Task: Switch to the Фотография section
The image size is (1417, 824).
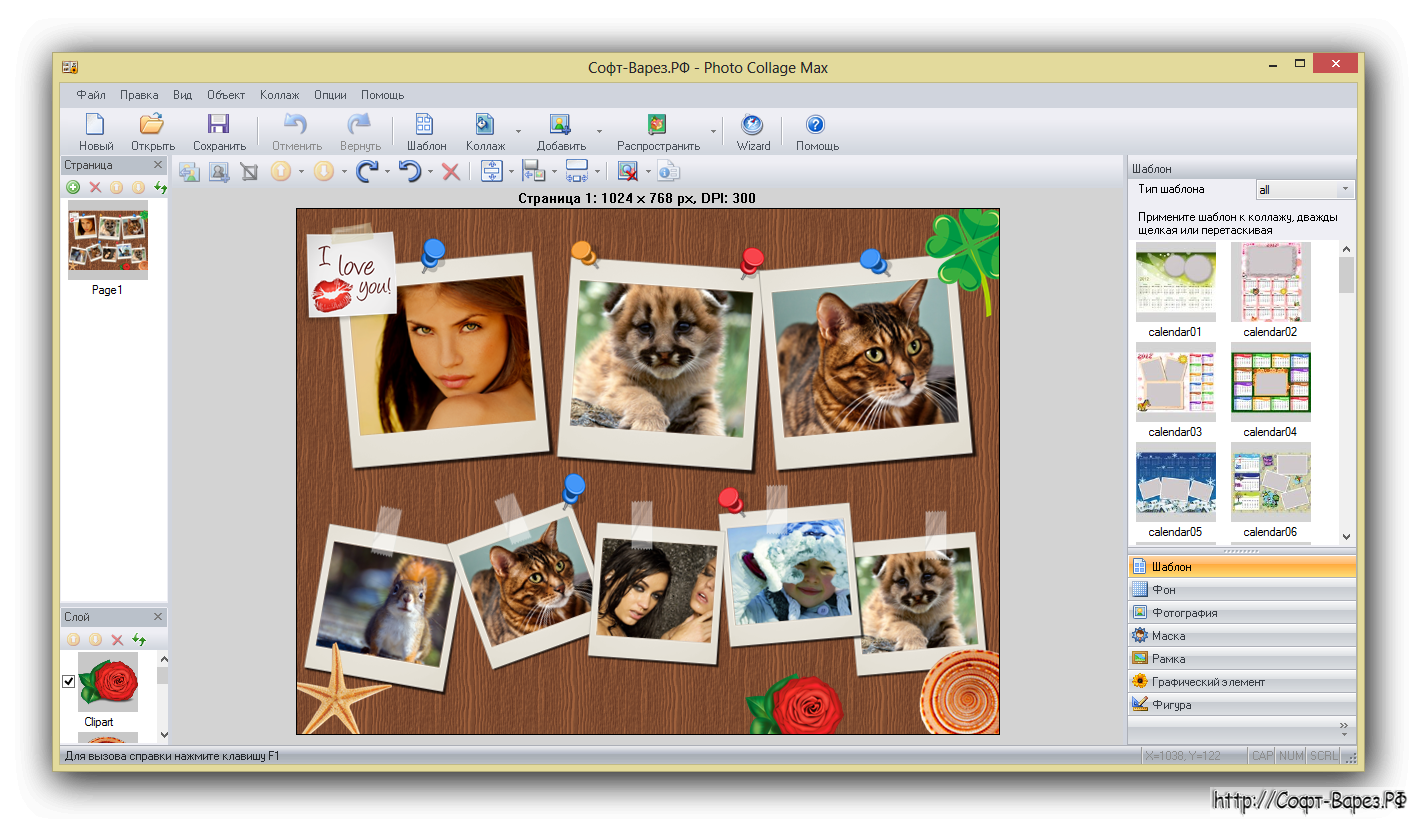Action: coord(1241,612)
